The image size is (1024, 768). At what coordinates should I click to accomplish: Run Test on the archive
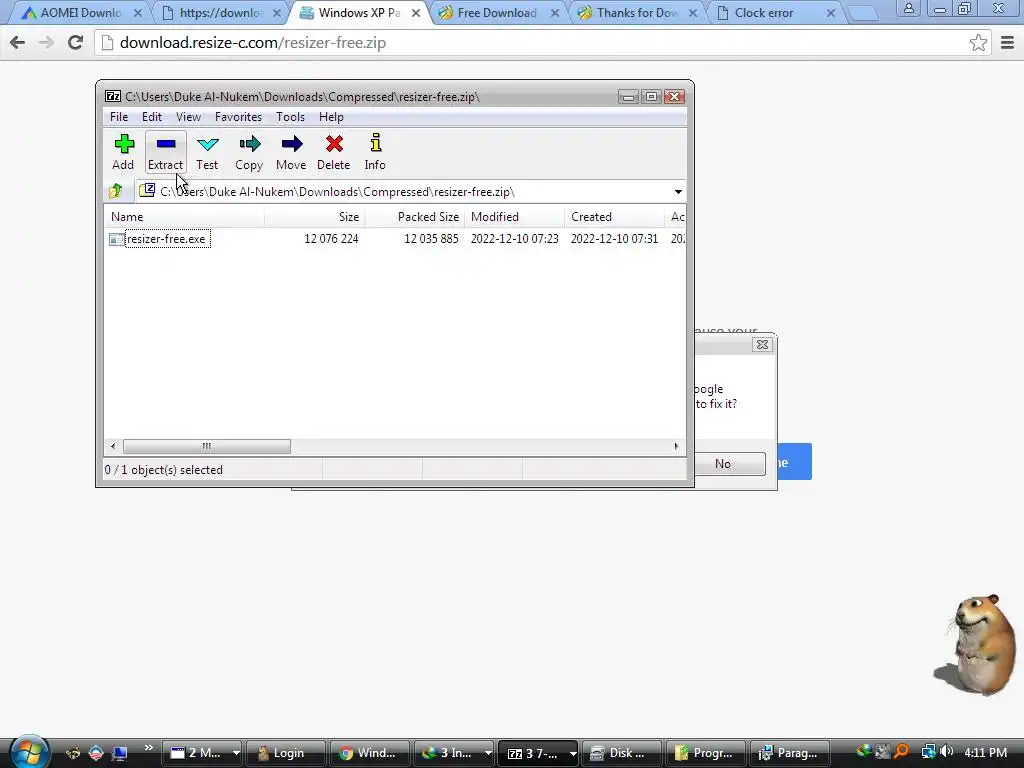pos(207,152)
